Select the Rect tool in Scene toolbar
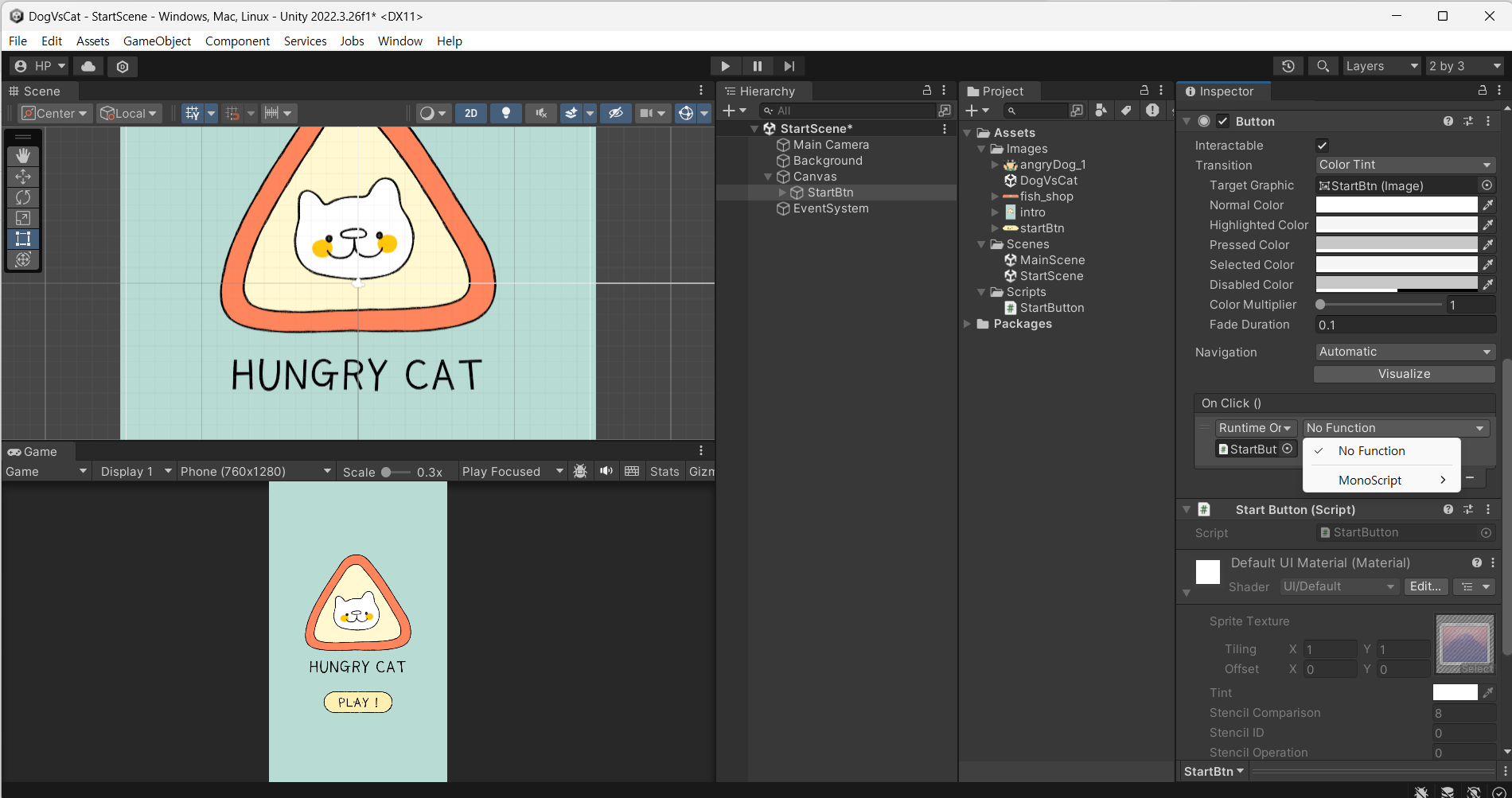 pos(23,239)
